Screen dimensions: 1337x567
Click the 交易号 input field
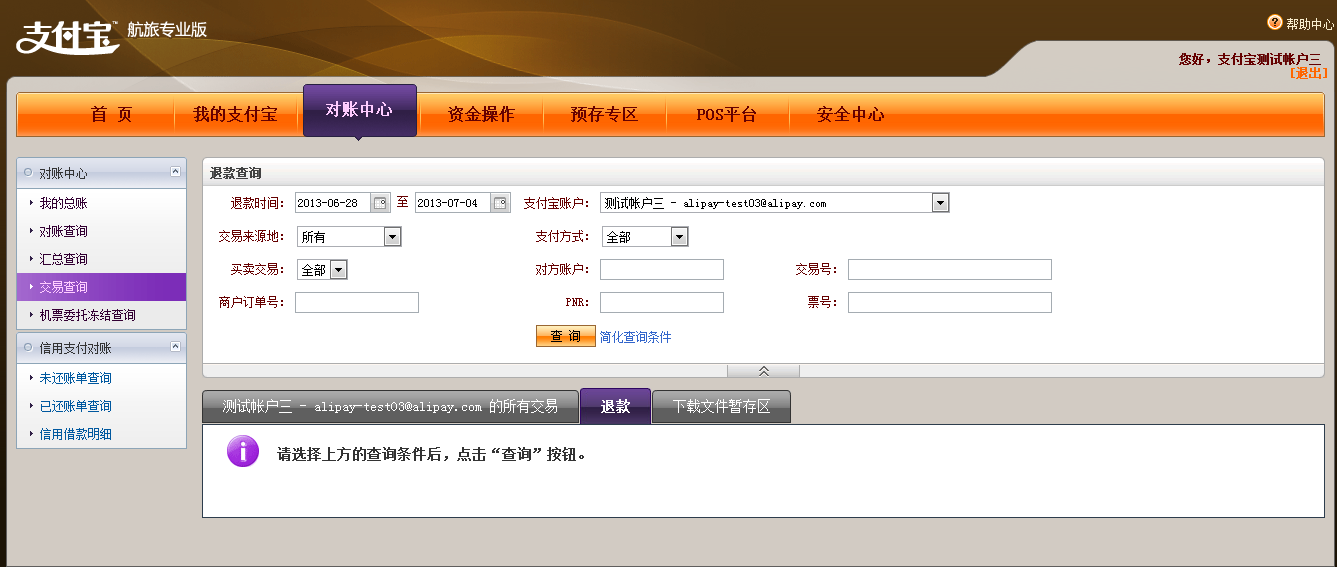click(x=949, y=269)
